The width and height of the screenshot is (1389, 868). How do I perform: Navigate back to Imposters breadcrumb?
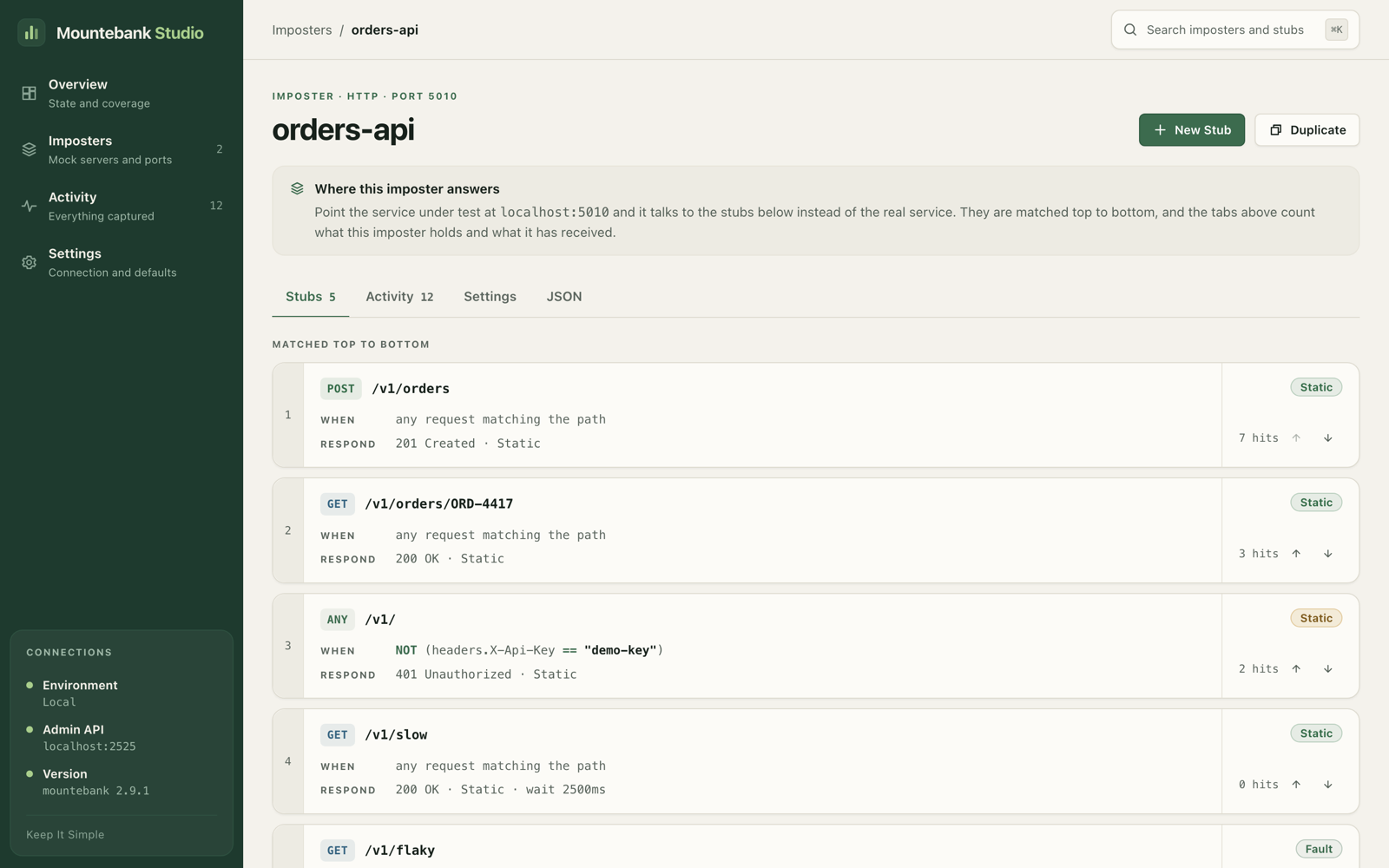tap(302, 30)
